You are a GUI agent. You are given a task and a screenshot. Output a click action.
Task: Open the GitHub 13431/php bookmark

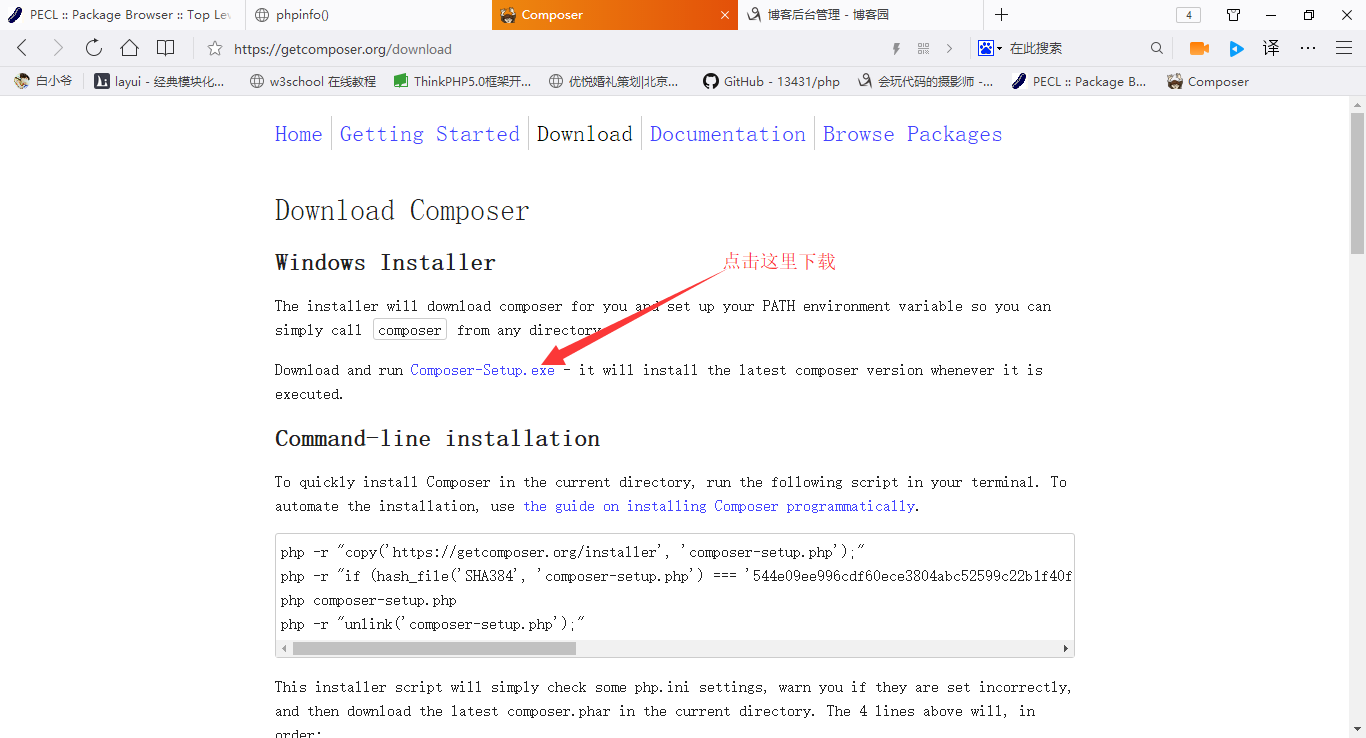pyautogui.click(x=771, y=82)
